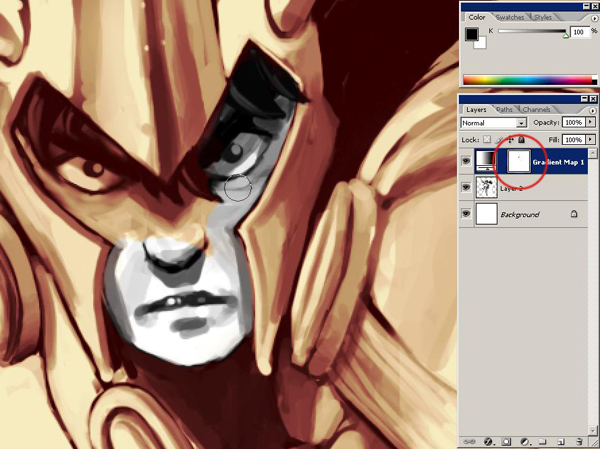This screenshot has width=600, height=449.
Task: Lock layer position move icon
Action: coord(510,140)
